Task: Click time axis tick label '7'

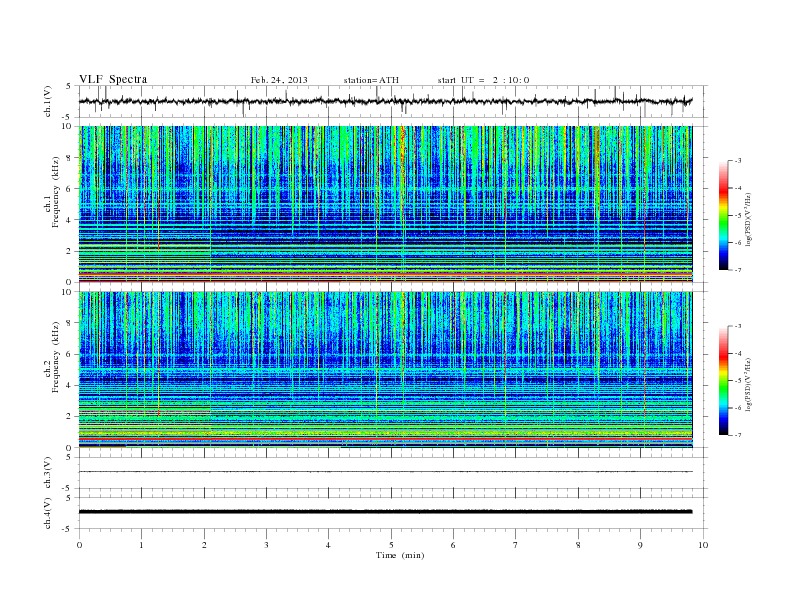Action: pyautogui.click(x=516, y=545)
